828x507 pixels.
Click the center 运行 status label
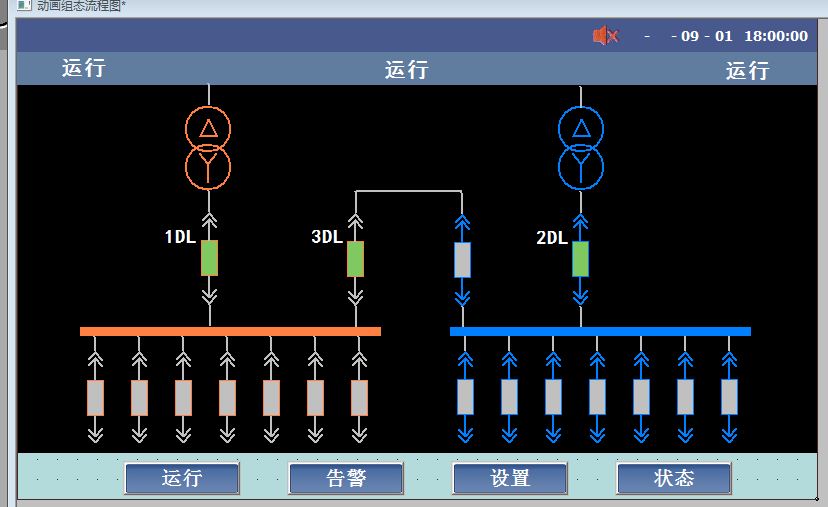pyautogui.click(x=406, y=70)
